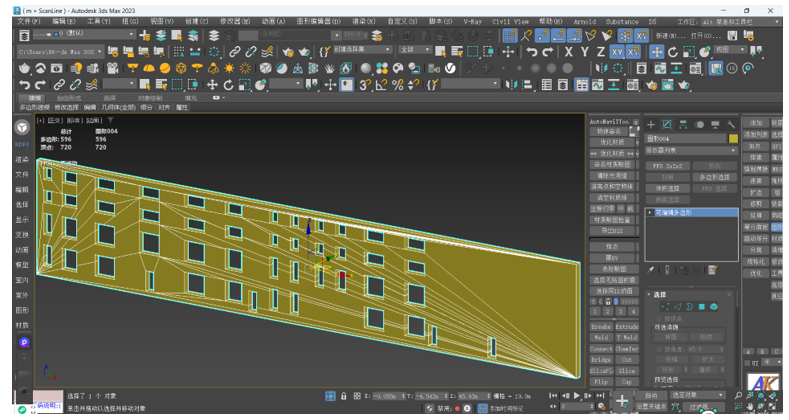Open the modifier list dropdown
This screenshot has width=789, height=420.
(x=691, y=151)
